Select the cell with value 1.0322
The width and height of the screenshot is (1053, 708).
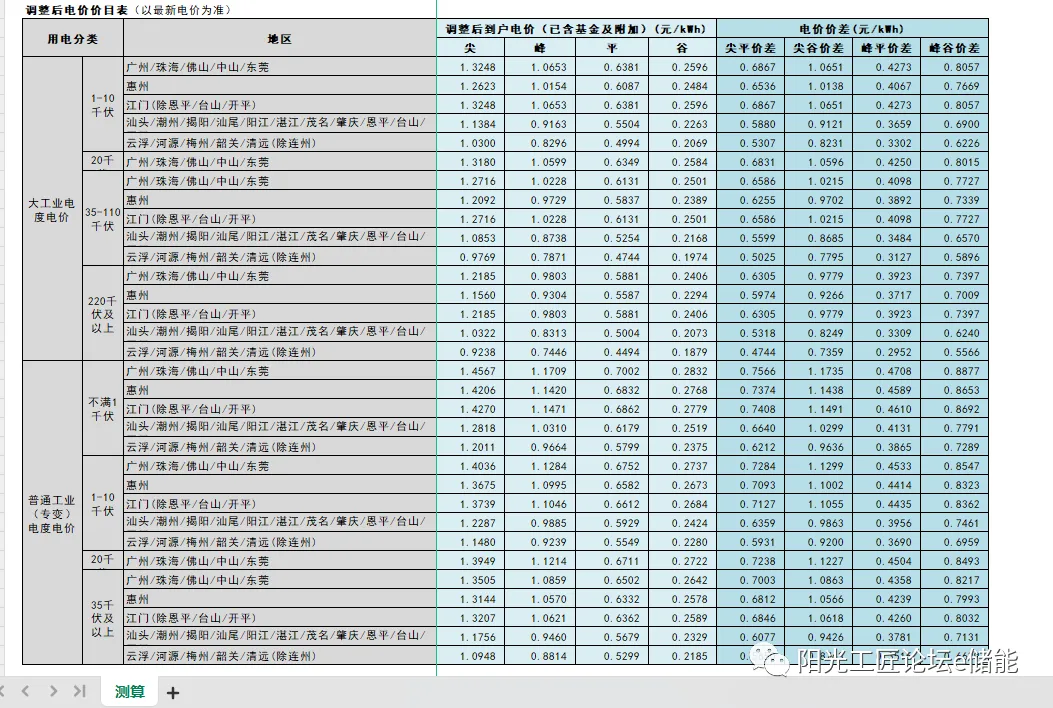click(x=470, y=333)
